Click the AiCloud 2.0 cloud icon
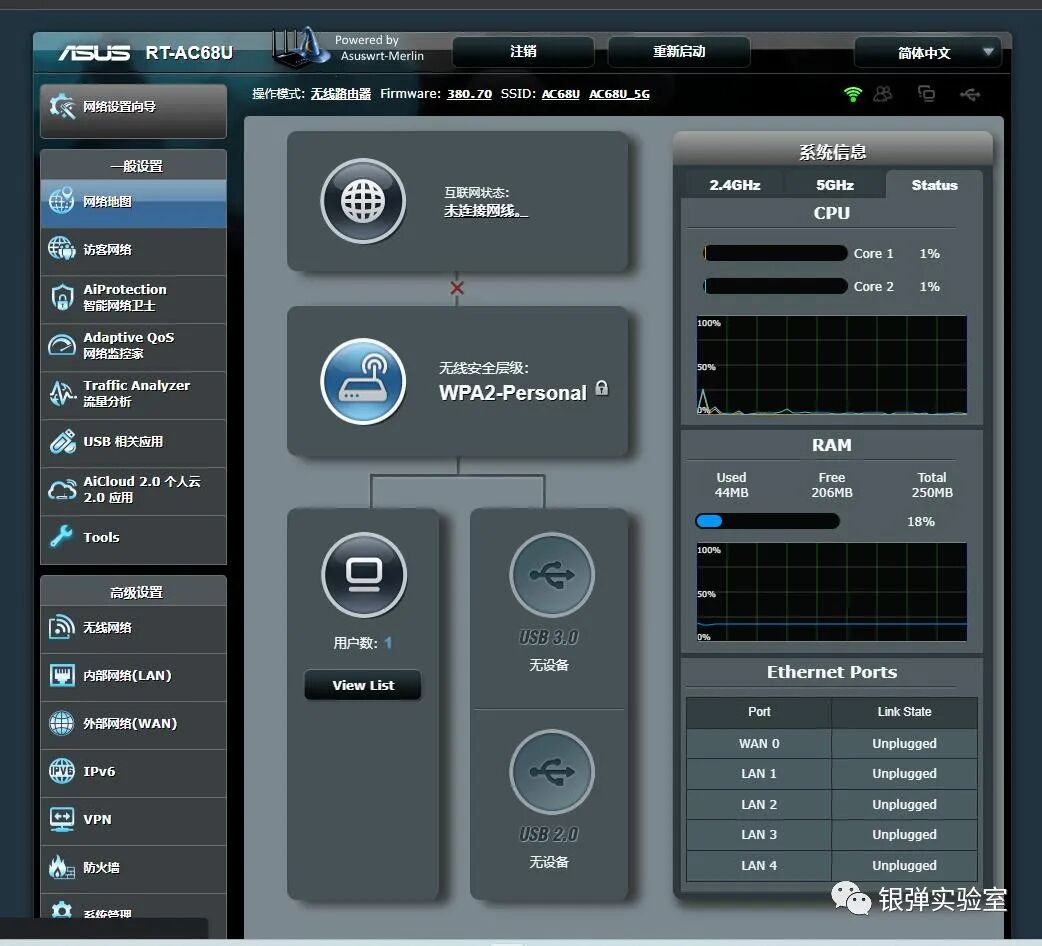The image size is (1042, 946). [x=62, y=490]
